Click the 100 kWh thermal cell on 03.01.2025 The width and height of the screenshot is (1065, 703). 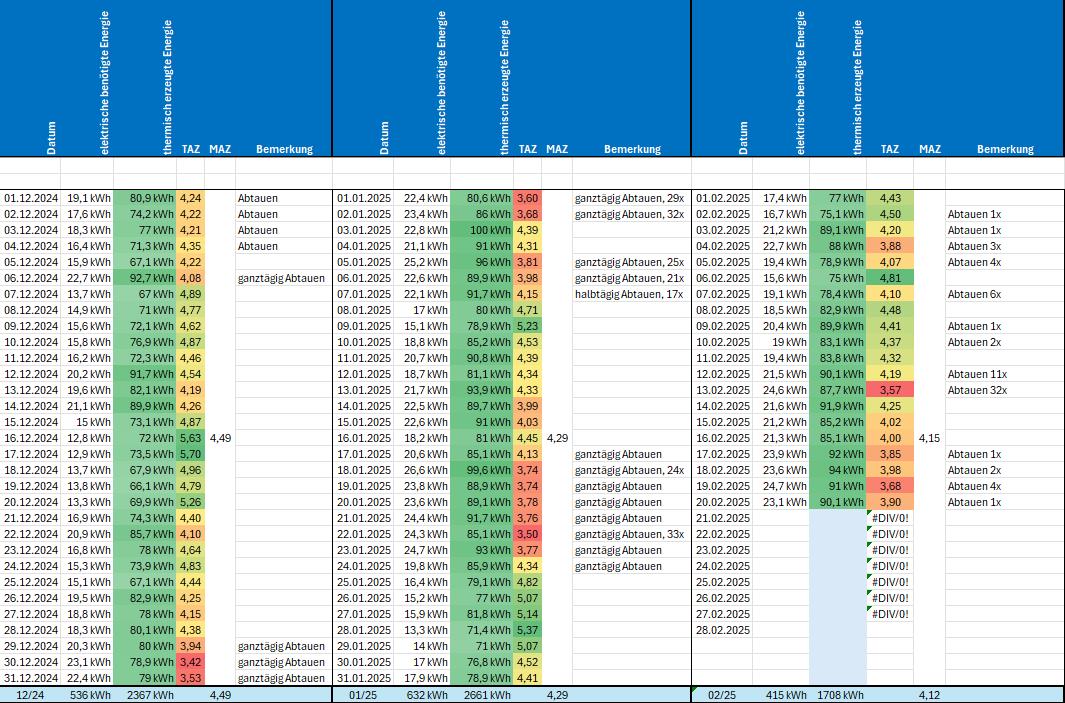pos(482,230)
